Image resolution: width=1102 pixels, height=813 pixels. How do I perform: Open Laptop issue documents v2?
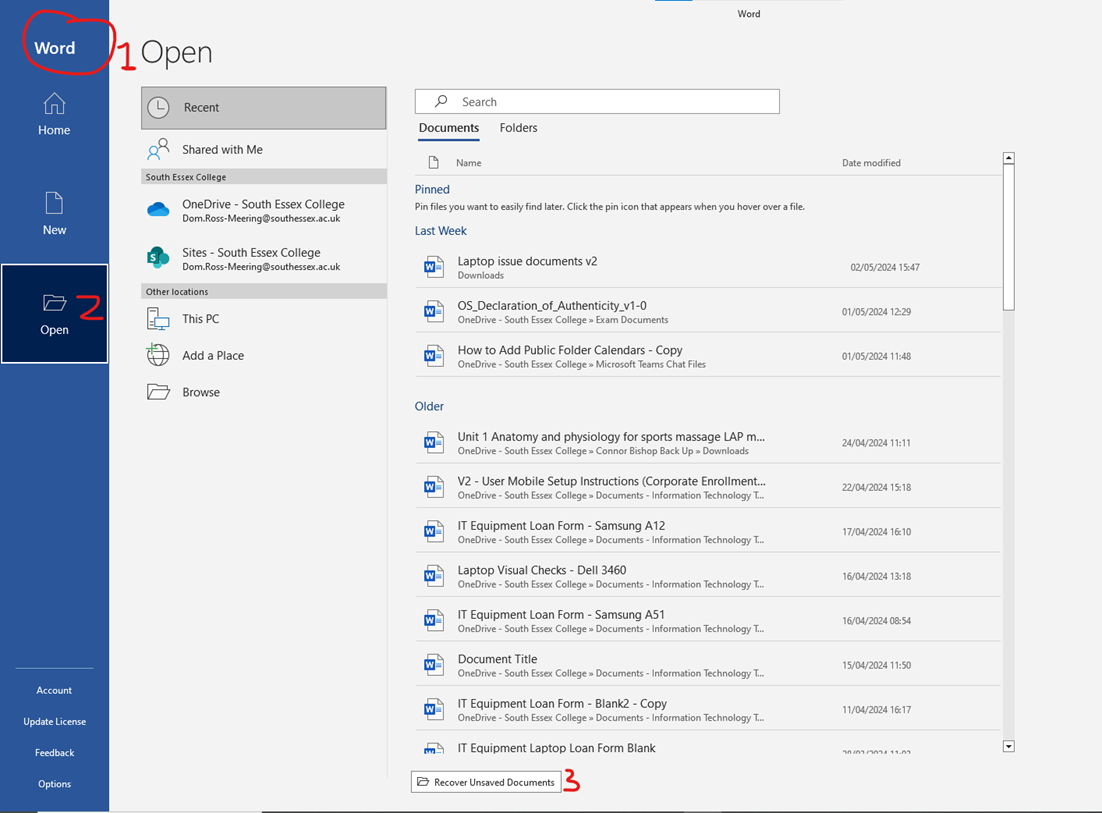708,267
